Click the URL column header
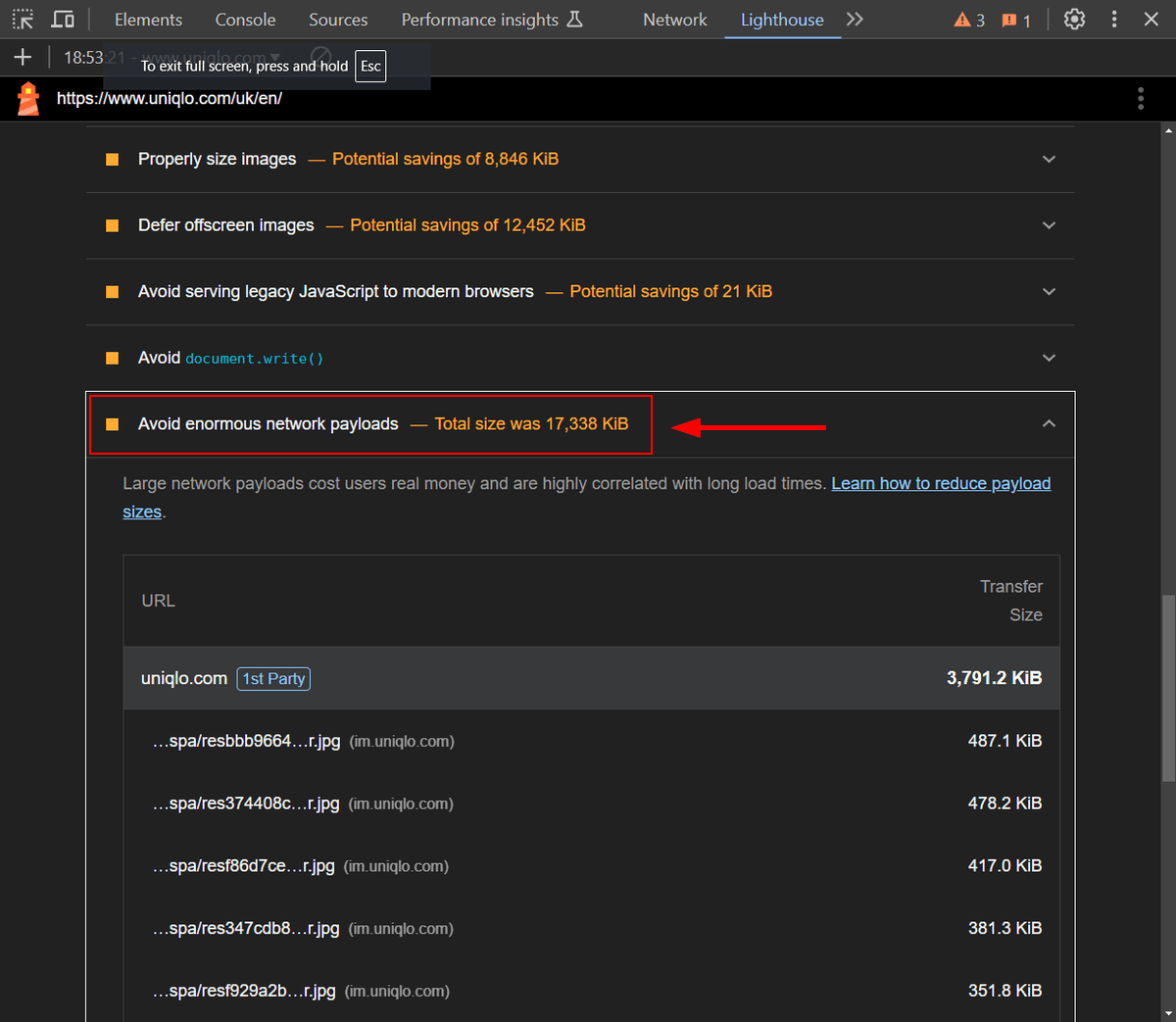This screenshot has width=1176, height=1022. point(158,601)
